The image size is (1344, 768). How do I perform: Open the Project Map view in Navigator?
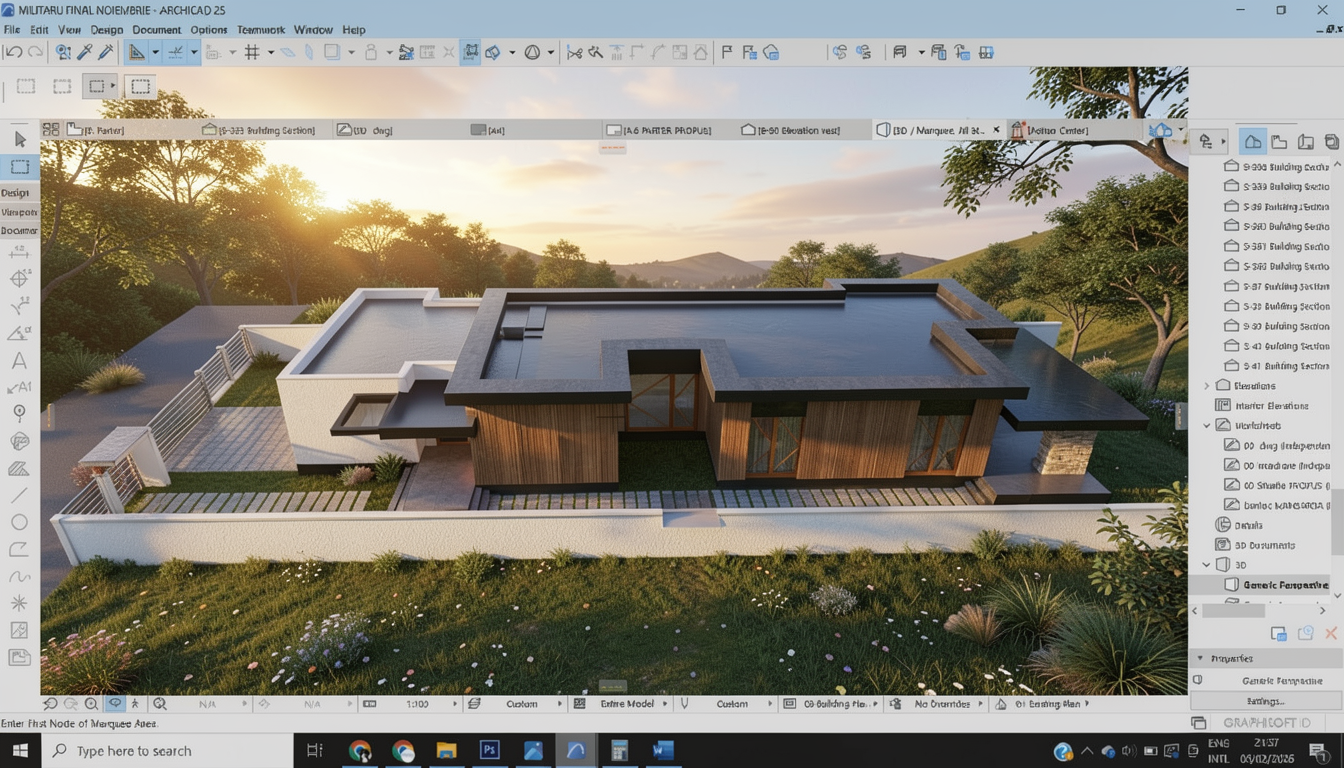pyautogui.click(x=1252, y=142)
